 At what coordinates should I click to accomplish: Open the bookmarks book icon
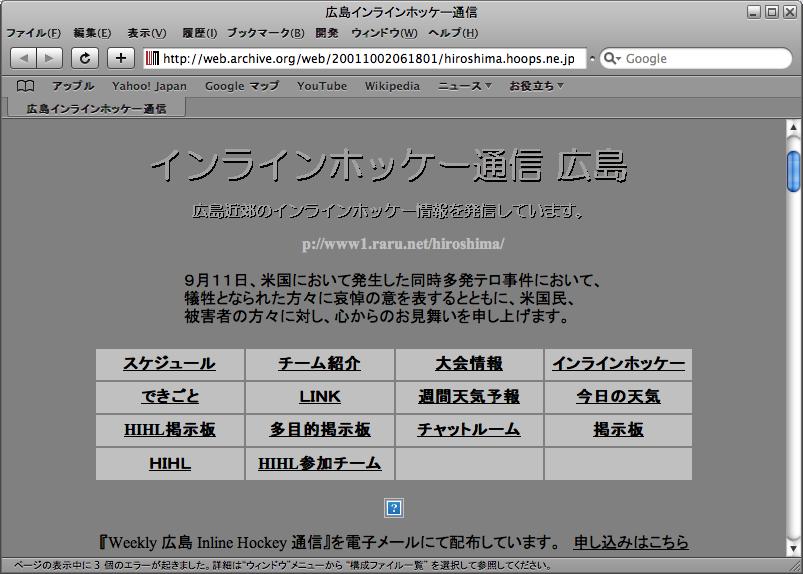click(x=26, y=86)
